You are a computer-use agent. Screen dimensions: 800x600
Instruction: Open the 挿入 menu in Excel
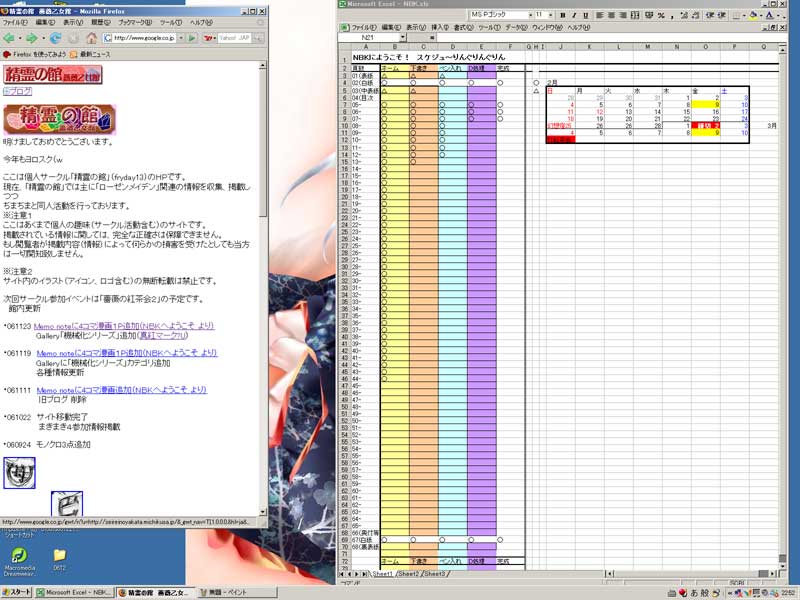click(x=440, y=27)
